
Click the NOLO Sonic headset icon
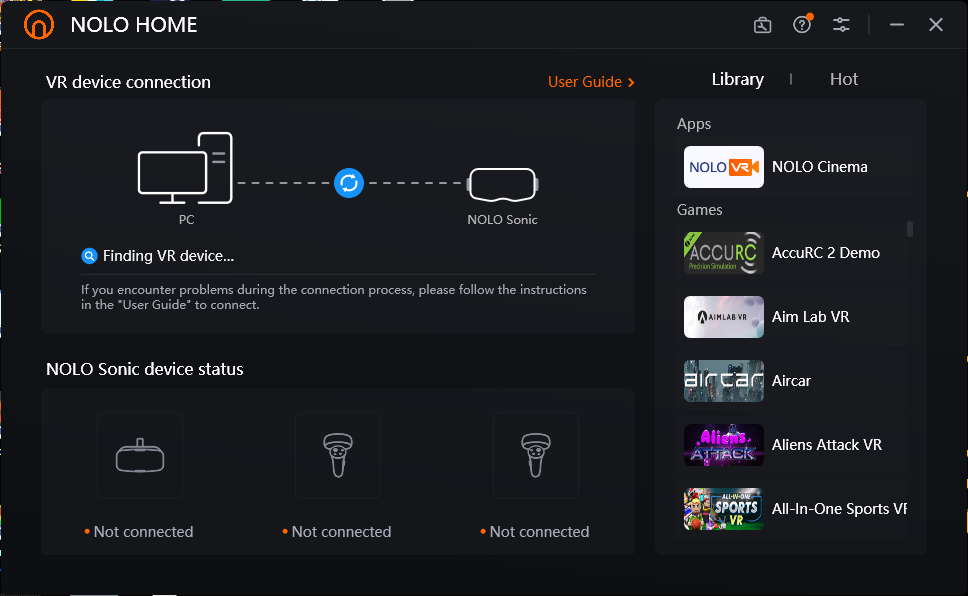point(503,184)
